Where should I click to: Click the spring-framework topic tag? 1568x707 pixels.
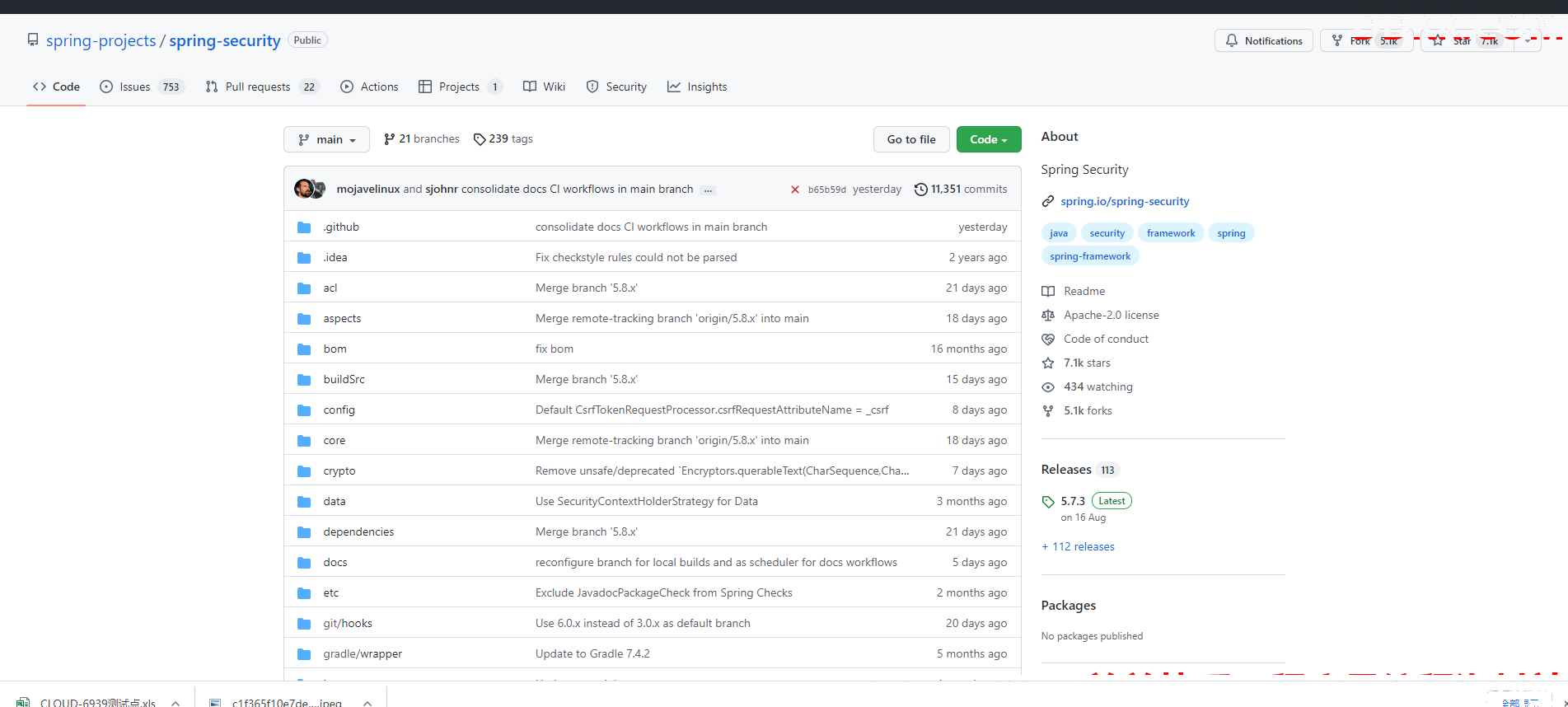1090,256
